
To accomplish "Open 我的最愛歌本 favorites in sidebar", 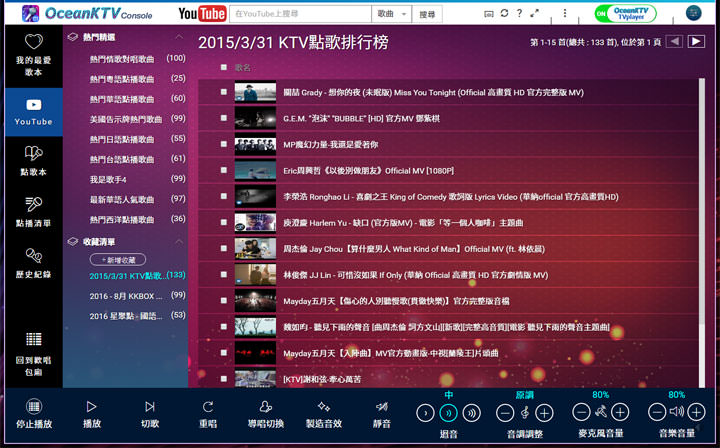I will 33,55.
